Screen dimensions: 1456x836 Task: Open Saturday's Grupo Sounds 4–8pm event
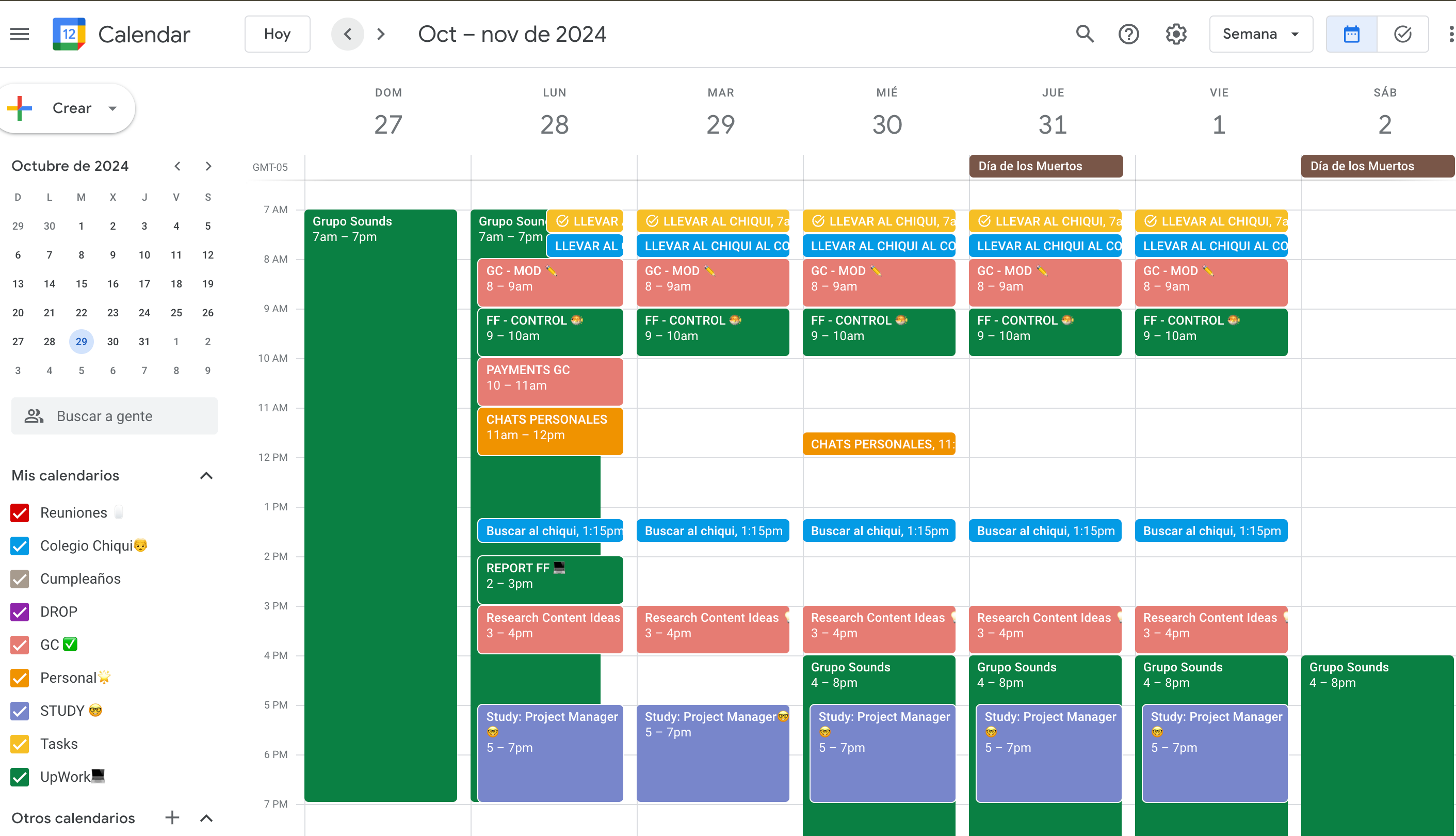(1378, 745)
